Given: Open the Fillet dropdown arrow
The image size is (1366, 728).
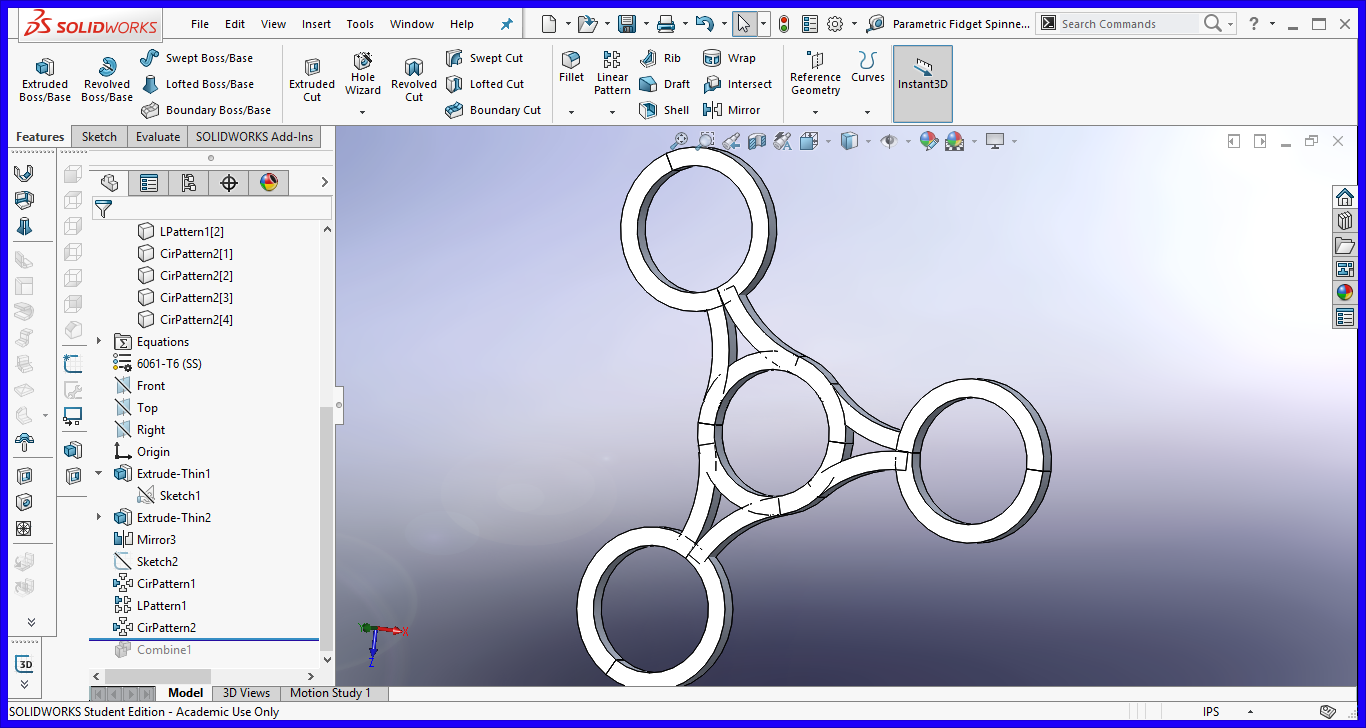Looking at the screenshot, I should pos(571,112).
